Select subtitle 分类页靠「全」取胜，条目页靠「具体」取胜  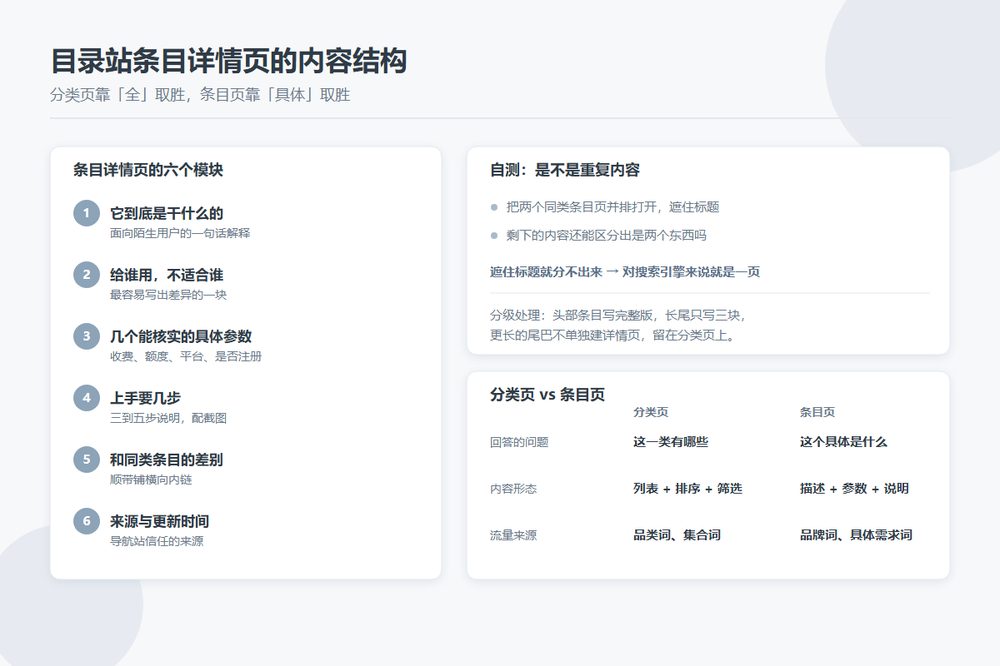coord(200,95)
